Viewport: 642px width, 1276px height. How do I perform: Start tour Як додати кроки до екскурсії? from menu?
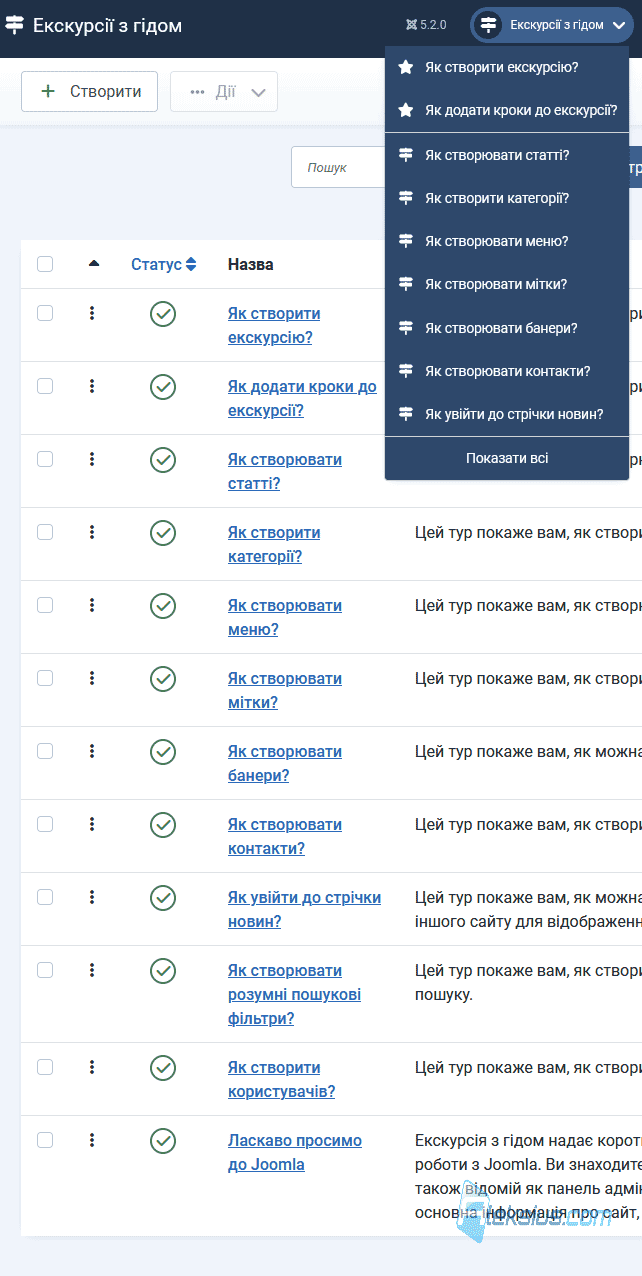[507, 110]
